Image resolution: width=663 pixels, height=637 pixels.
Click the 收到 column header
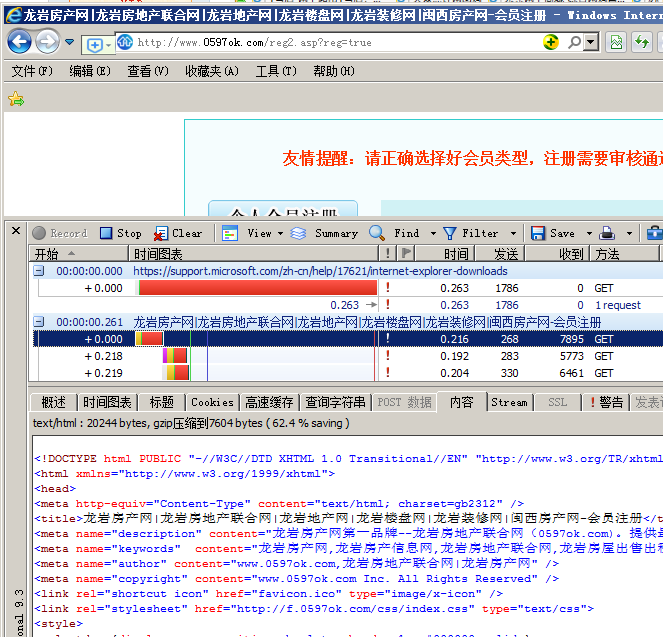[557, 254]
